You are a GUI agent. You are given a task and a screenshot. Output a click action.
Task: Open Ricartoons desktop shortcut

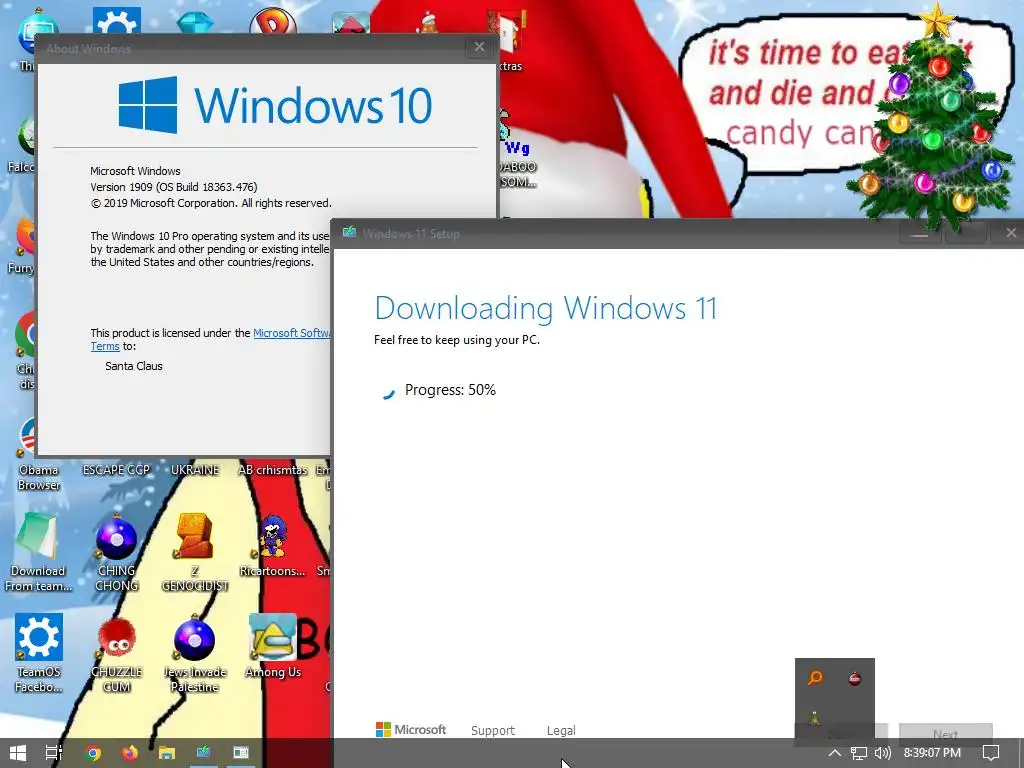272,546
